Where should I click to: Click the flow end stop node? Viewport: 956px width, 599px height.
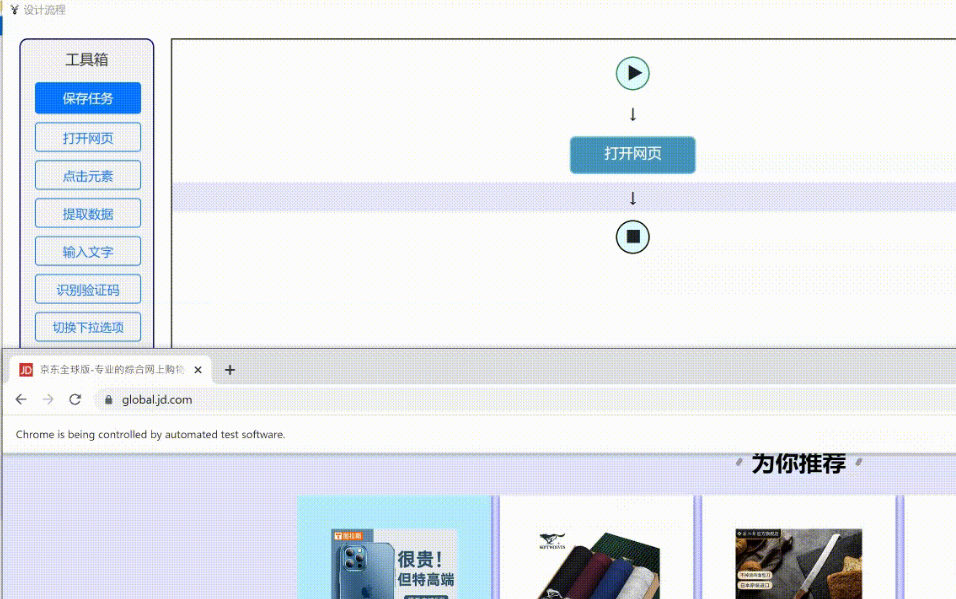point(632,237)
